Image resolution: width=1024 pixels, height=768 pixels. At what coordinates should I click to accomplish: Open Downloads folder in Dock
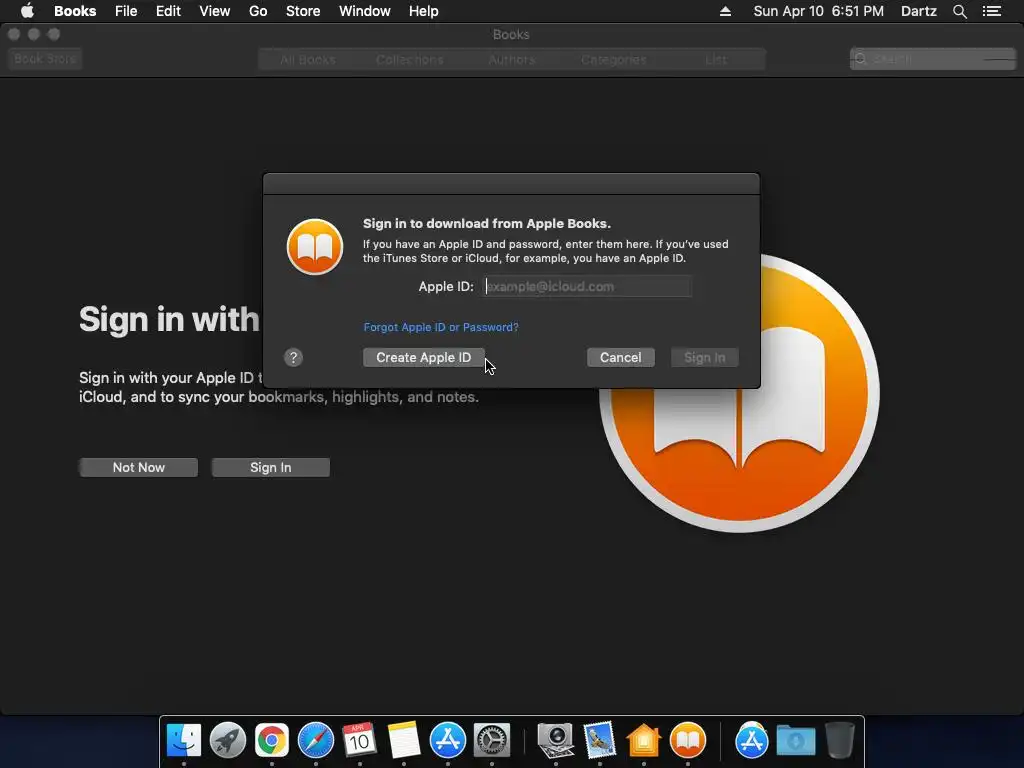795,740
